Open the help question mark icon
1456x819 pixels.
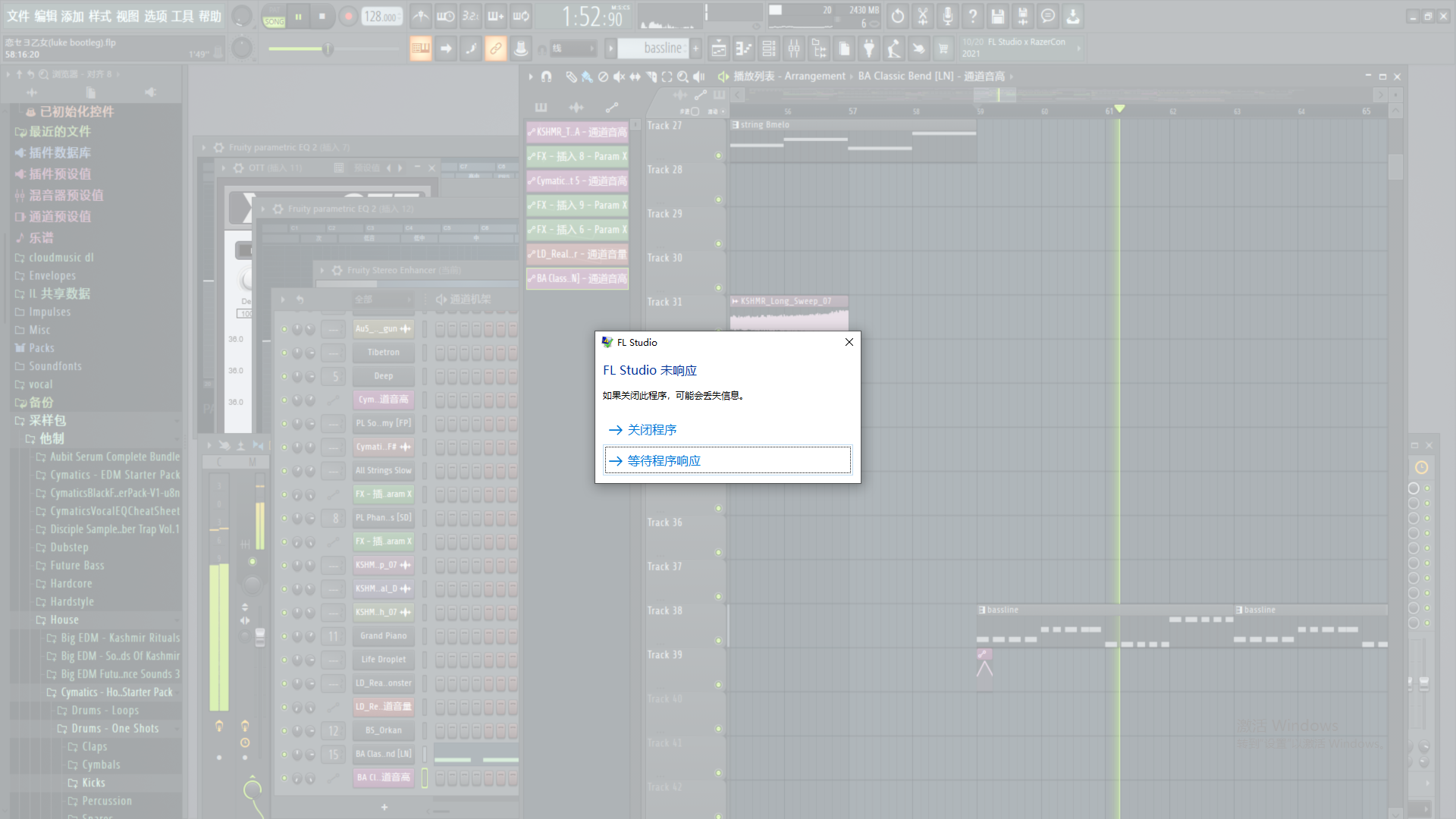click(x=973, y=16)
